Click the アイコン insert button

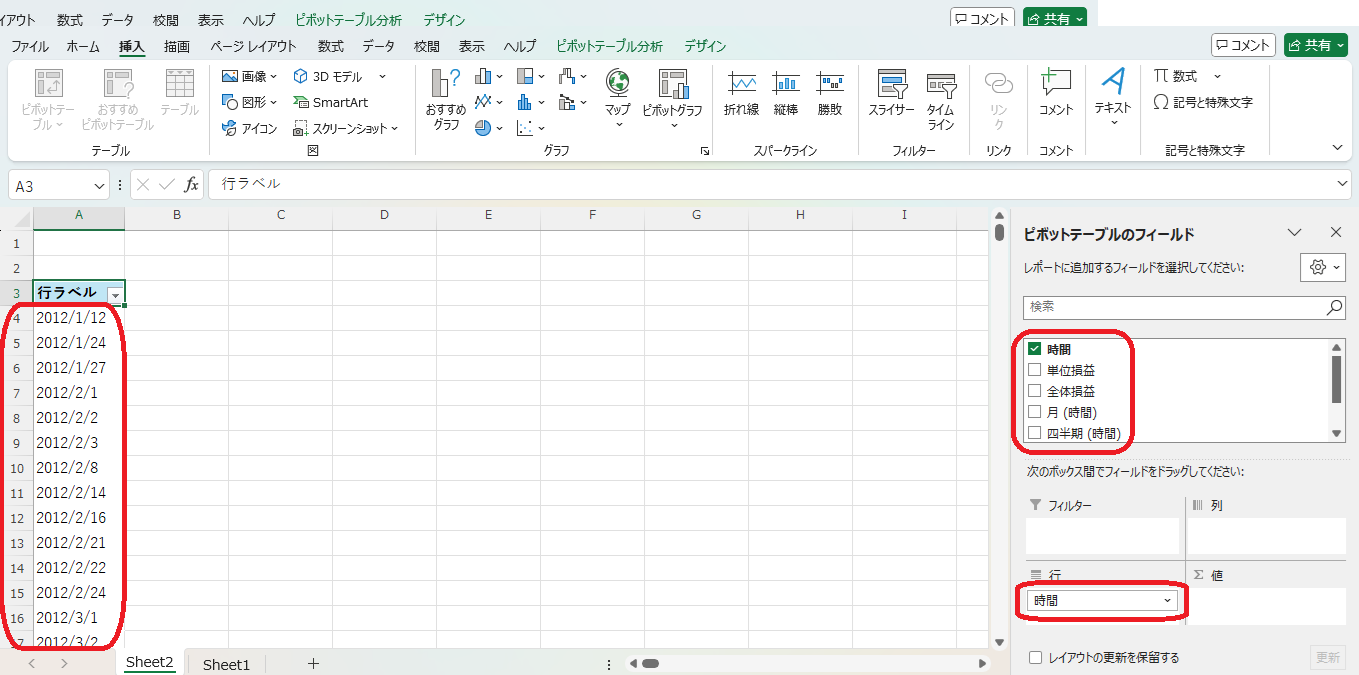click(249, 128)
